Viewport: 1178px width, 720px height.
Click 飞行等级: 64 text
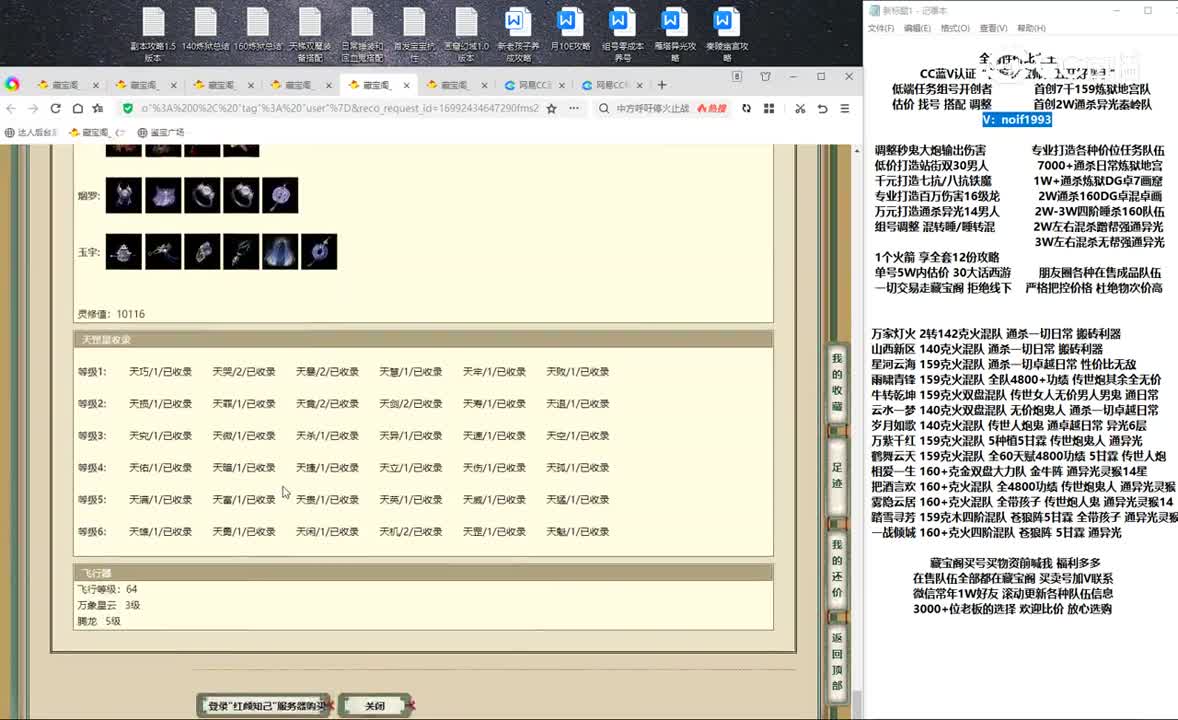coord(107,589)
